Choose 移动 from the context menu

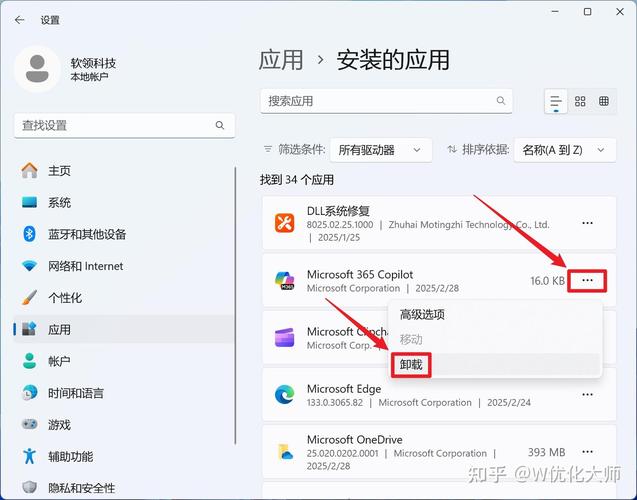495,339
